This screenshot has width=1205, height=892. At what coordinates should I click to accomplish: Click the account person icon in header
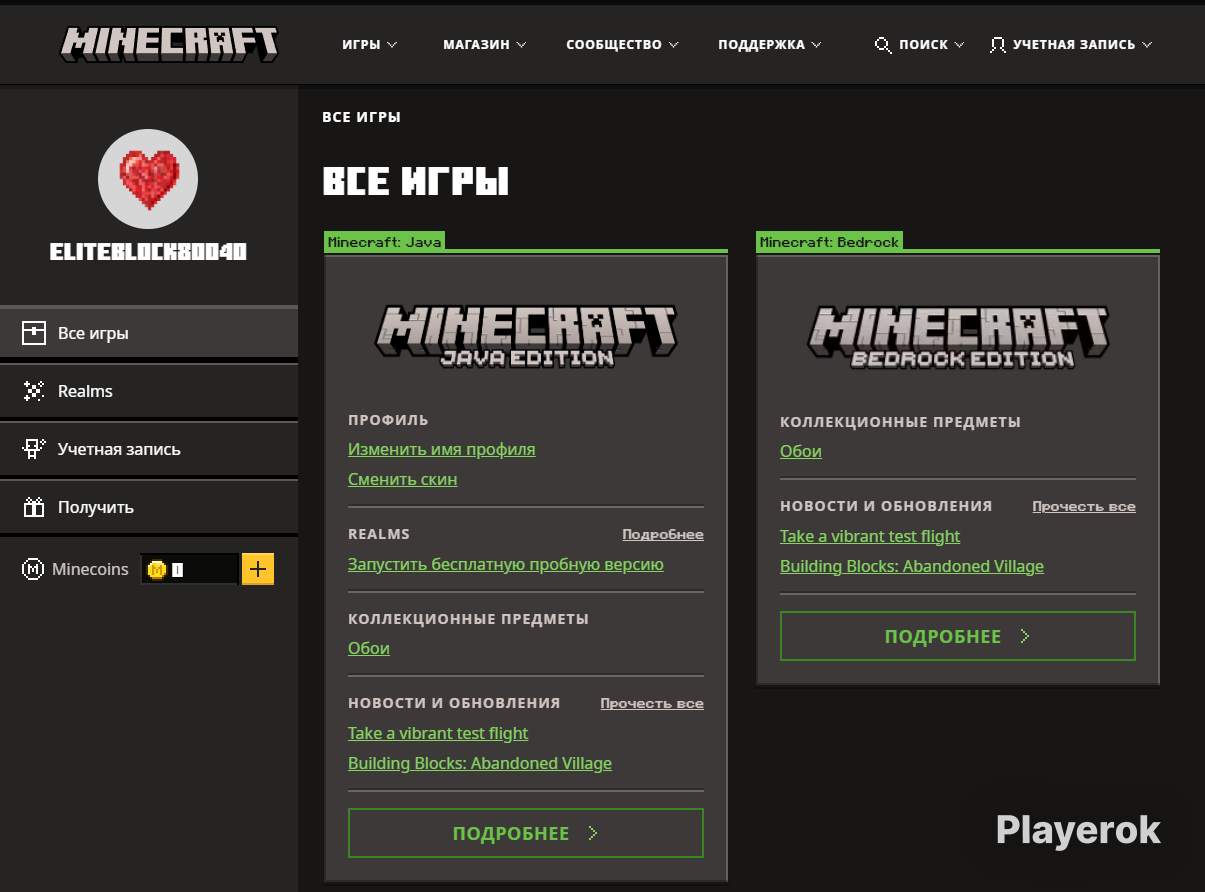pyautogui.click(x=997, y=45)
